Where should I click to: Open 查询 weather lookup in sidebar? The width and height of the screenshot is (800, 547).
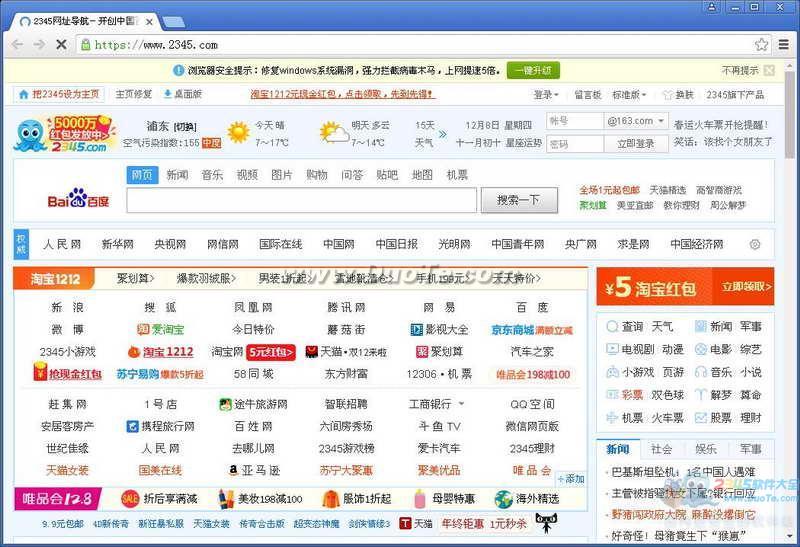(x=632, y=327)
